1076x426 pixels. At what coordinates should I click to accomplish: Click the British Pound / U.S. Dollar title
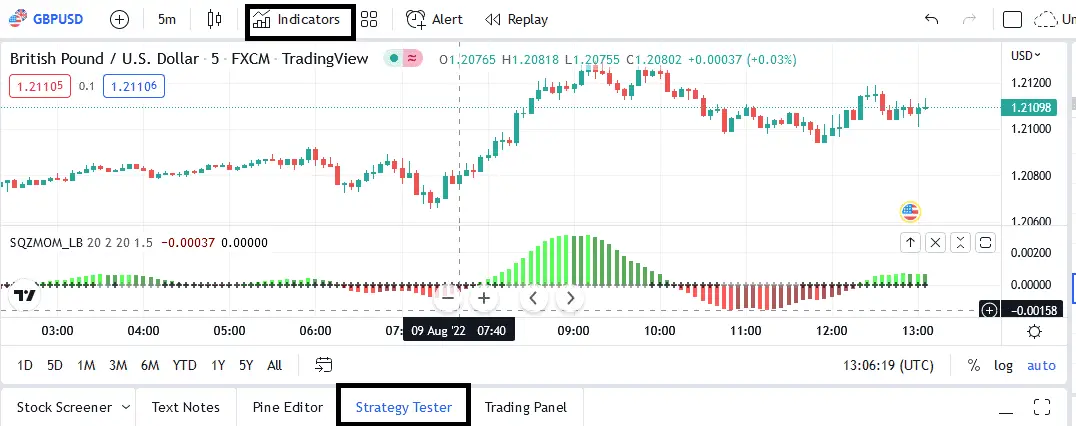pos(104,59)
